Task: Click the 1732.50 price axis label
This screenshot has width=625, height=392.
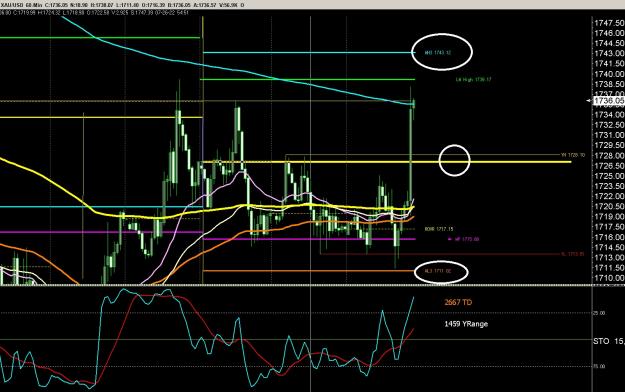Action: point(609,125)
